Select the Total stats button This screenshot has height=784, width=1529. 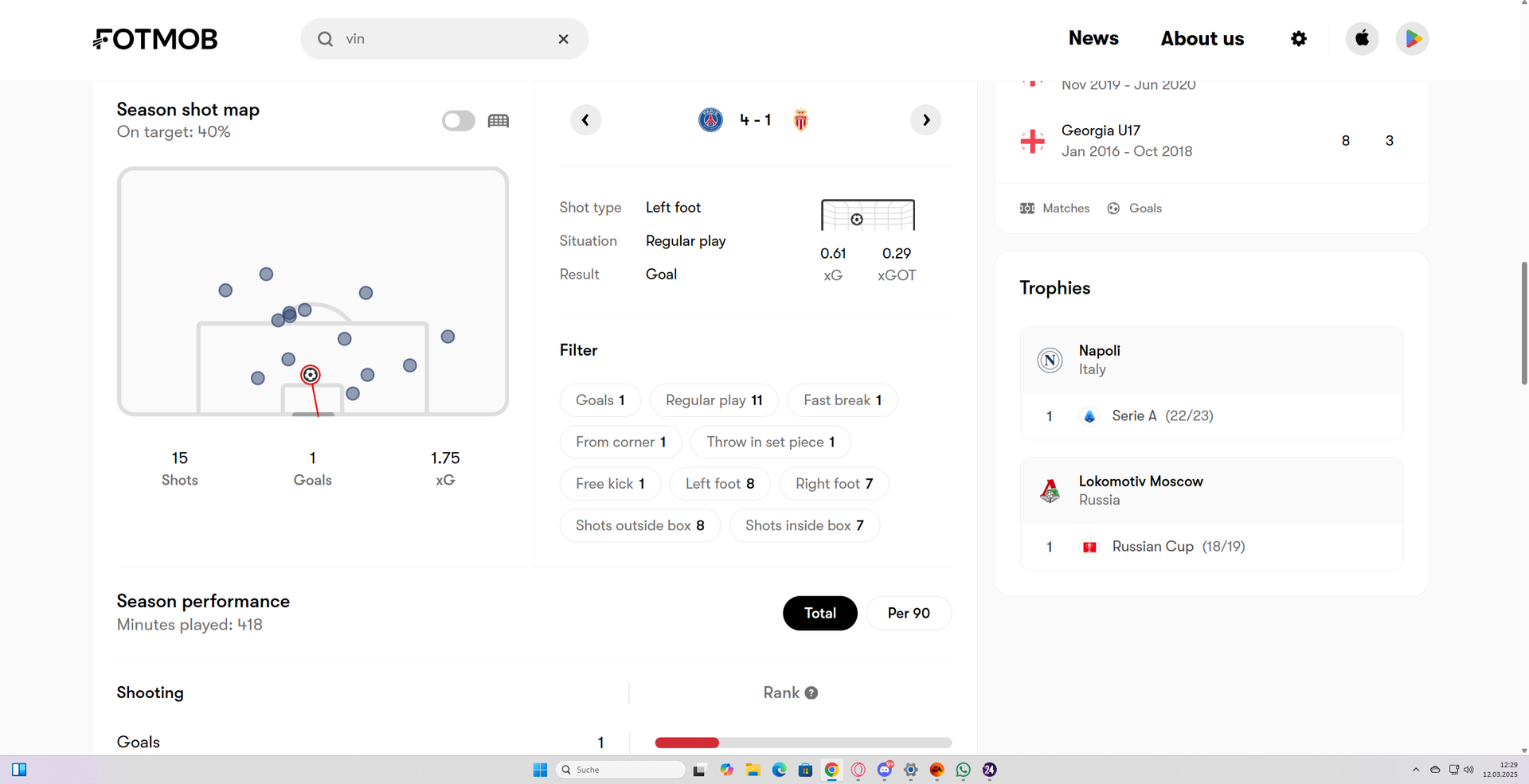pyautogui.click(x=819, y=614)
